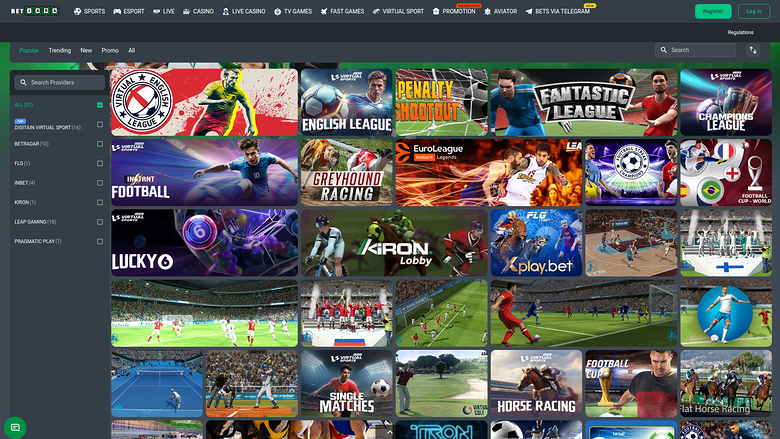780x439 pixels.
Task: Check the Leap Gaming provider checkbox
Action: pyautogui.click(x=100, y=222)
